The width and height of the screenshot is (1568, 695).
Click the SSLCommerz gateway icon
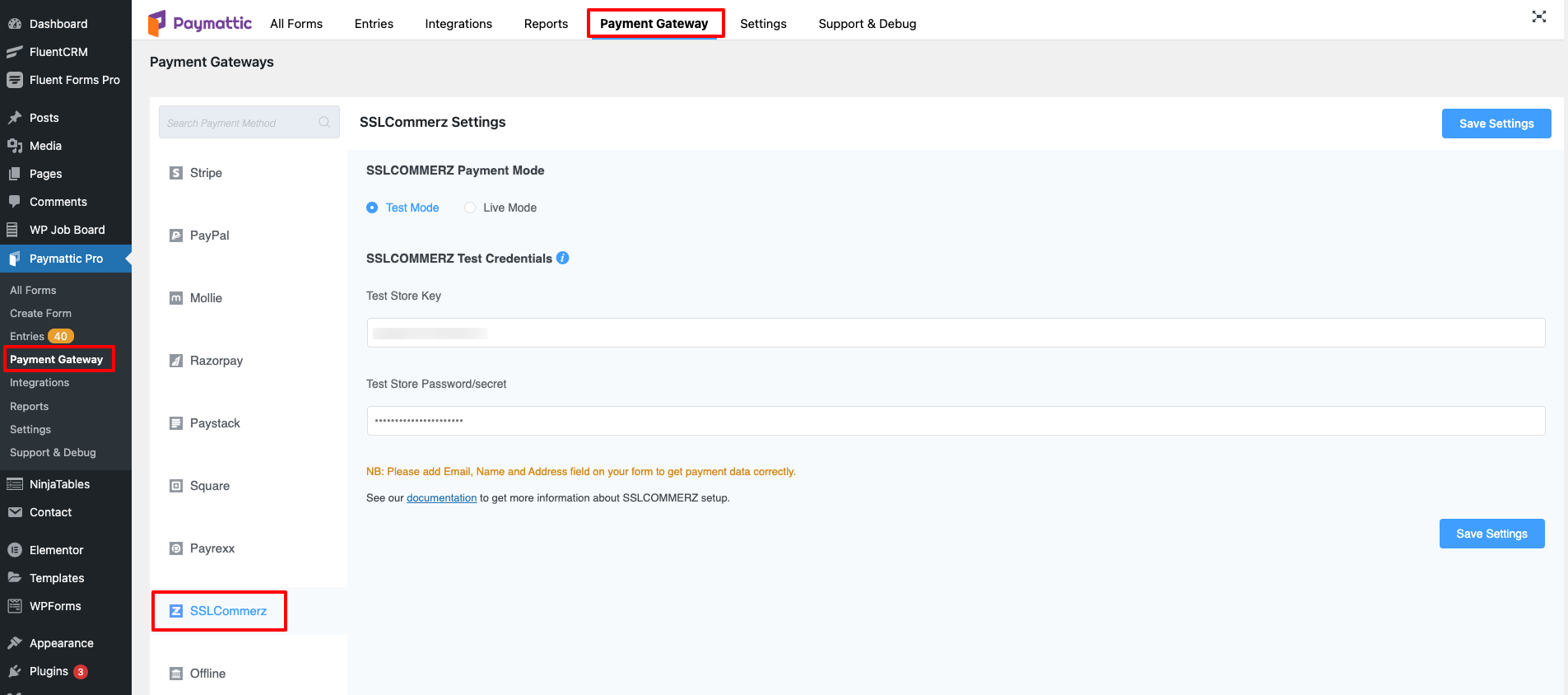[x=176, y=611]
